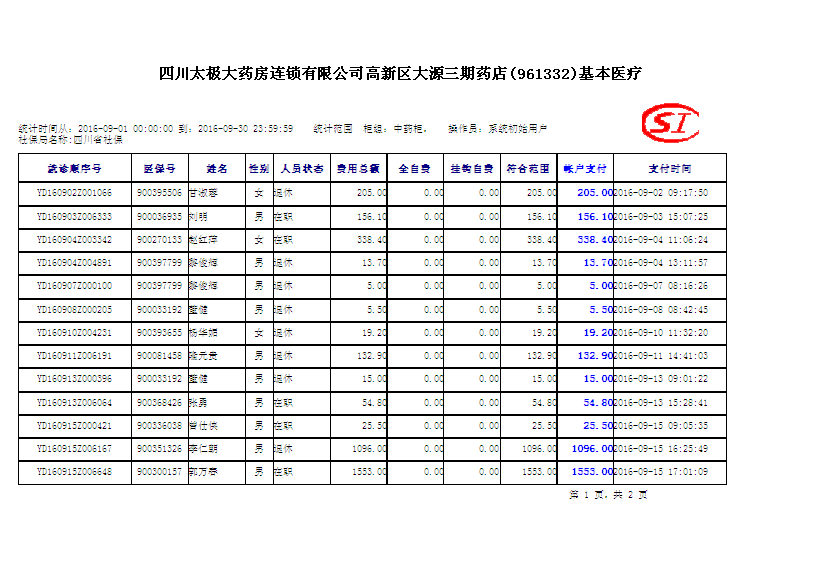Click the 费用总额 column header

pos(358,169)
